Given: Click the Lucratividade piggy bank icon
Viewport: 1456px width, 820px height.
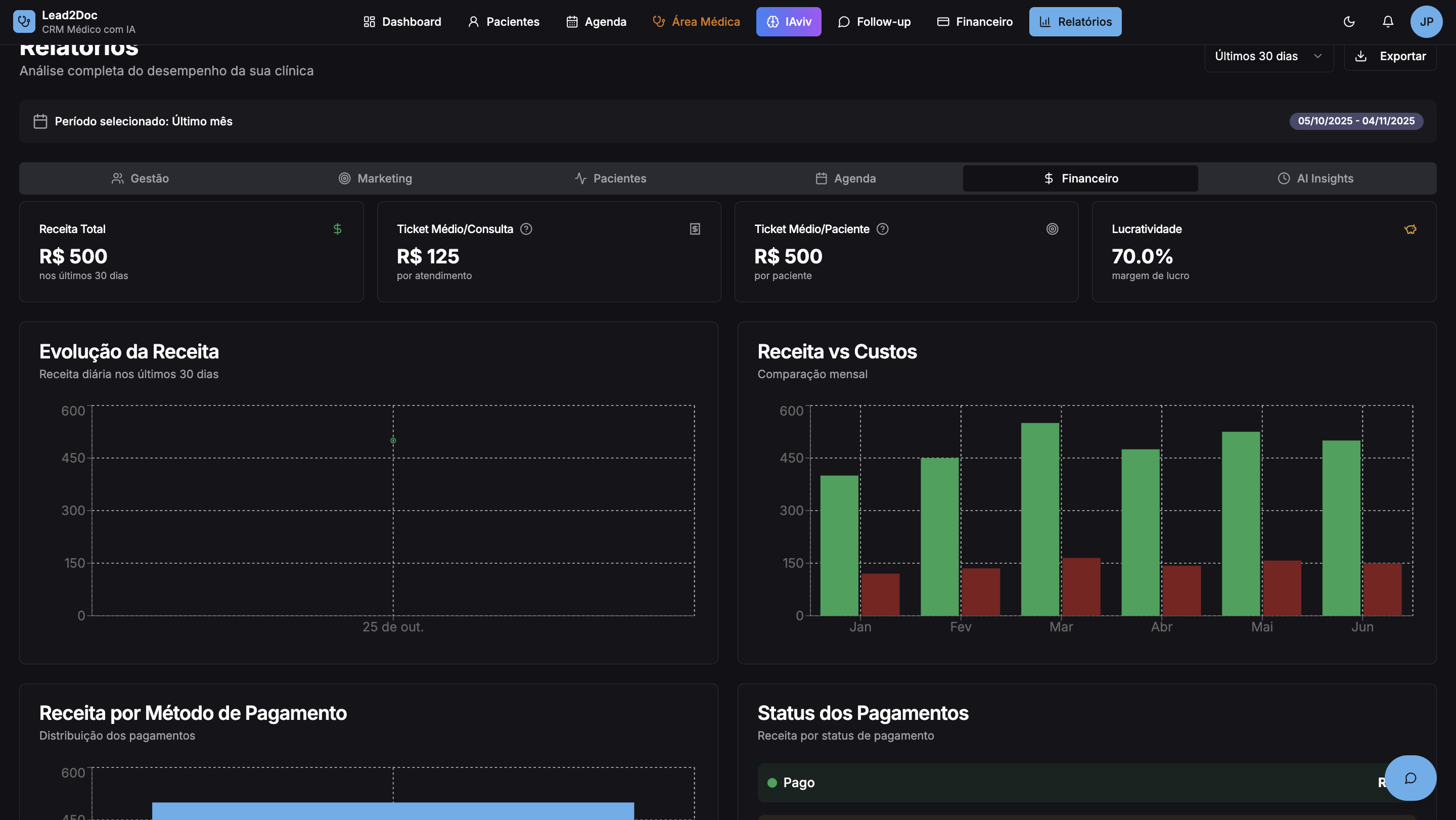Looking at the screenshot, I should tap(1410, 229).
